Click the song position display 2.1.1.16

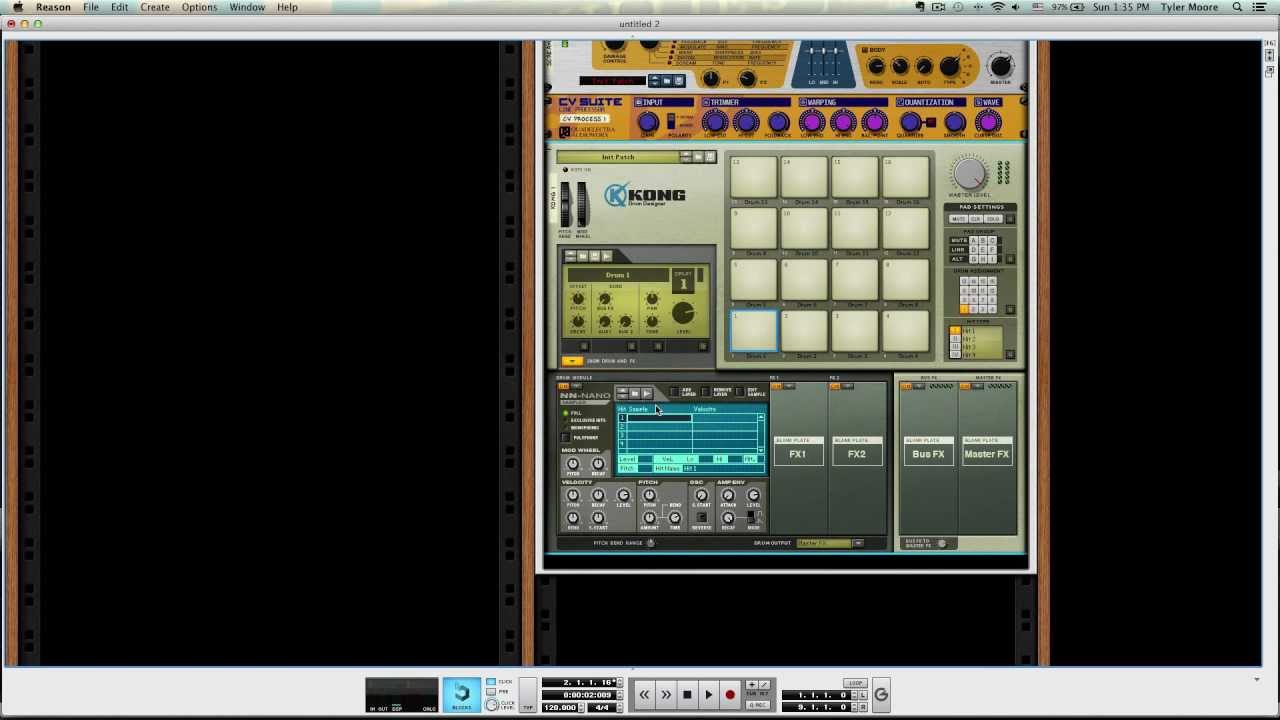click(579, 683)
